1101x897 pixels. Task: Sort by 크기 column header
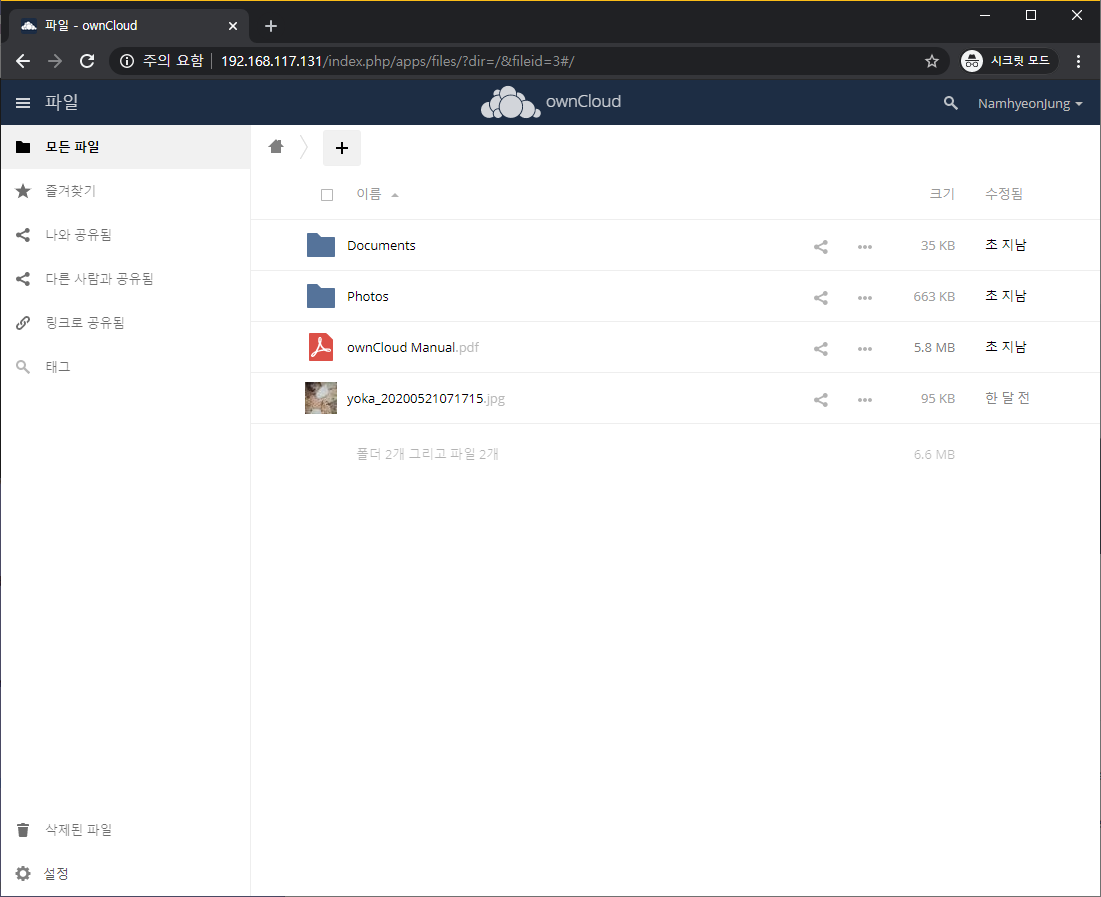(942, 194)
